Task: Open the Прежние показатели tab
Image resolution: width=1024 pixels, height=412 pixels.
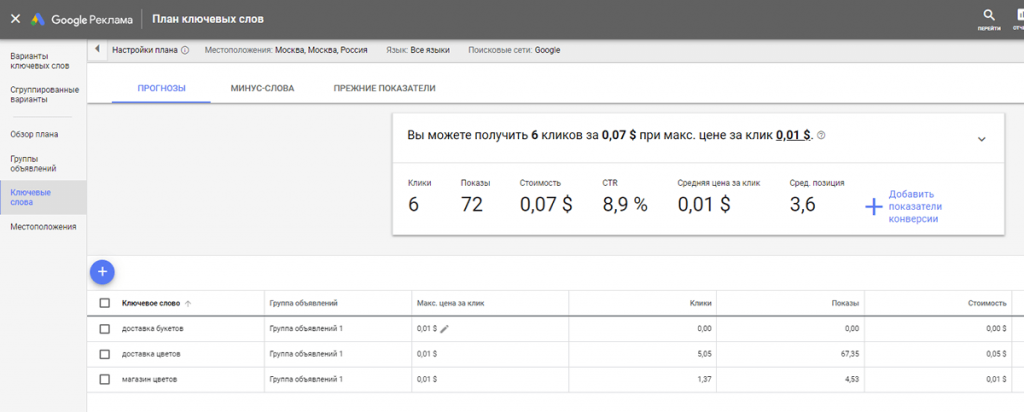Action: pyautogui.click(x=384, y=88)
